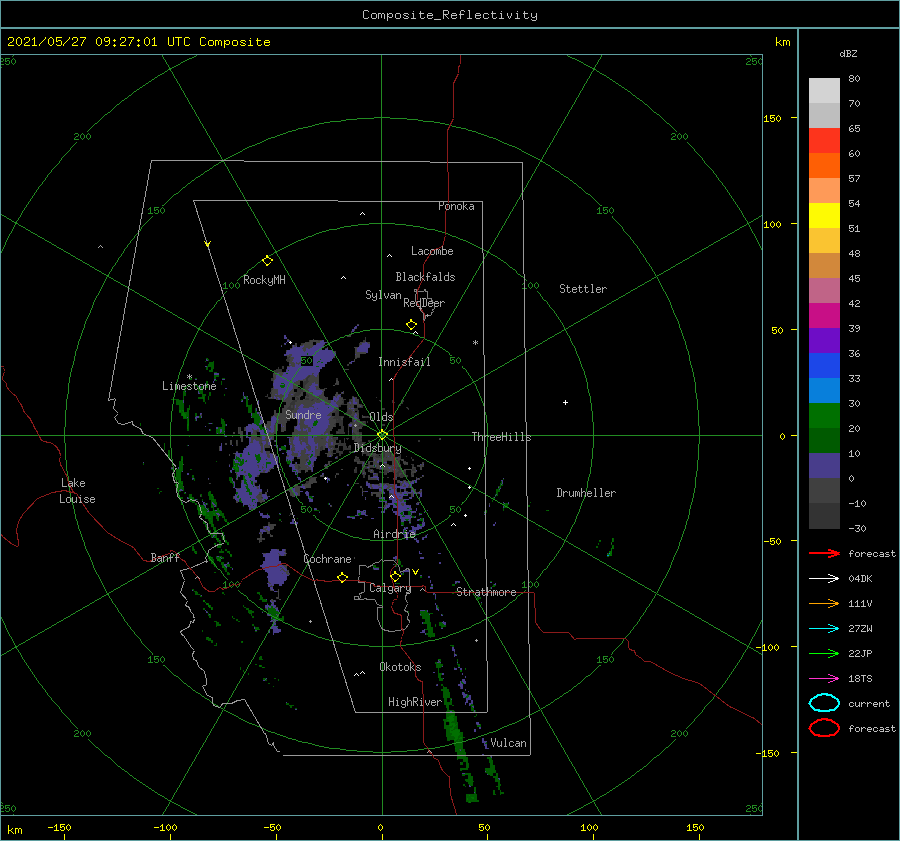The image size is (900, 841).
Task: Click the white plus marker northwest of Drumheller
Action: click(565, 402)
